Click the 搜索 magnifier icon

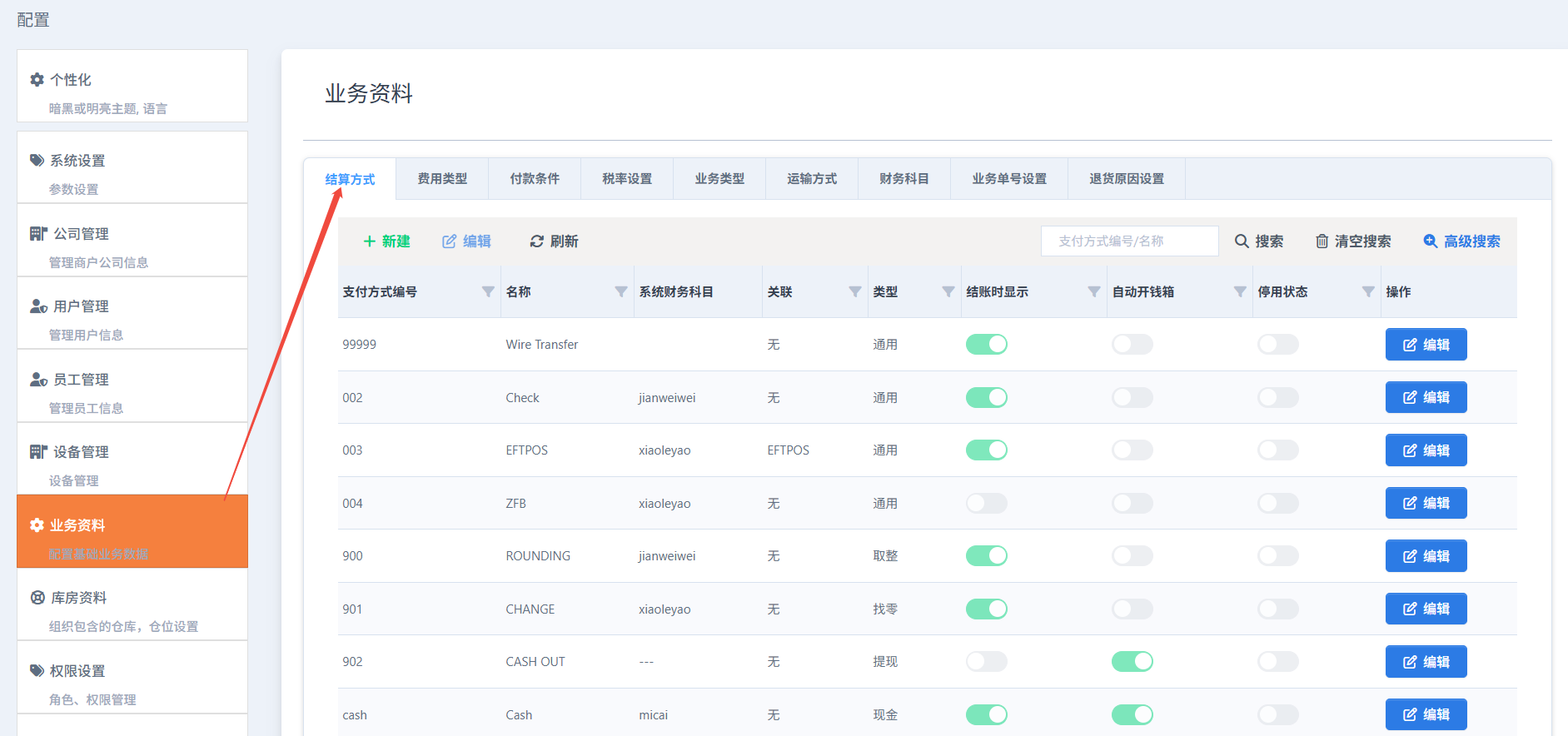1242,241
